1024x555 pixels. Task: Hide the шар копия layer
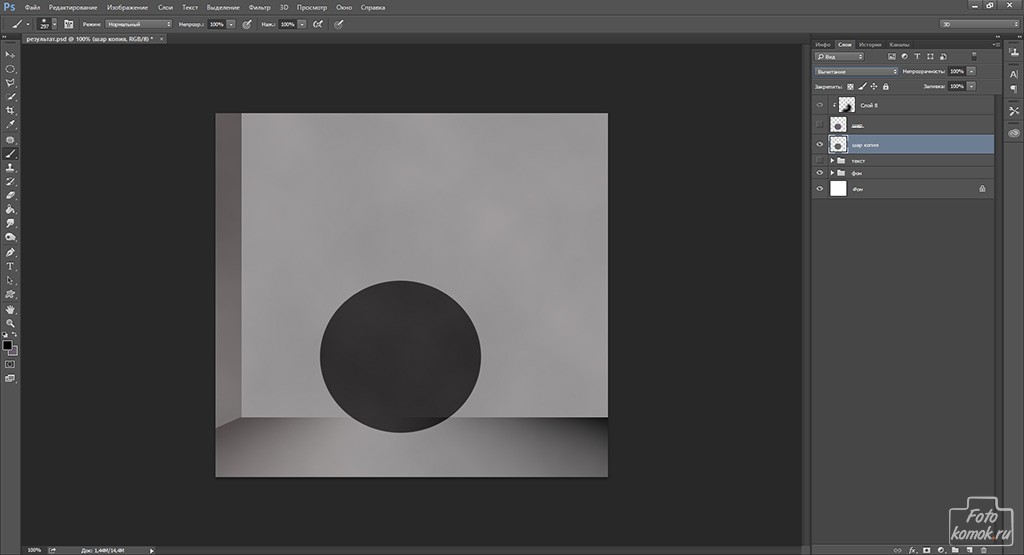tap(820, 144)
